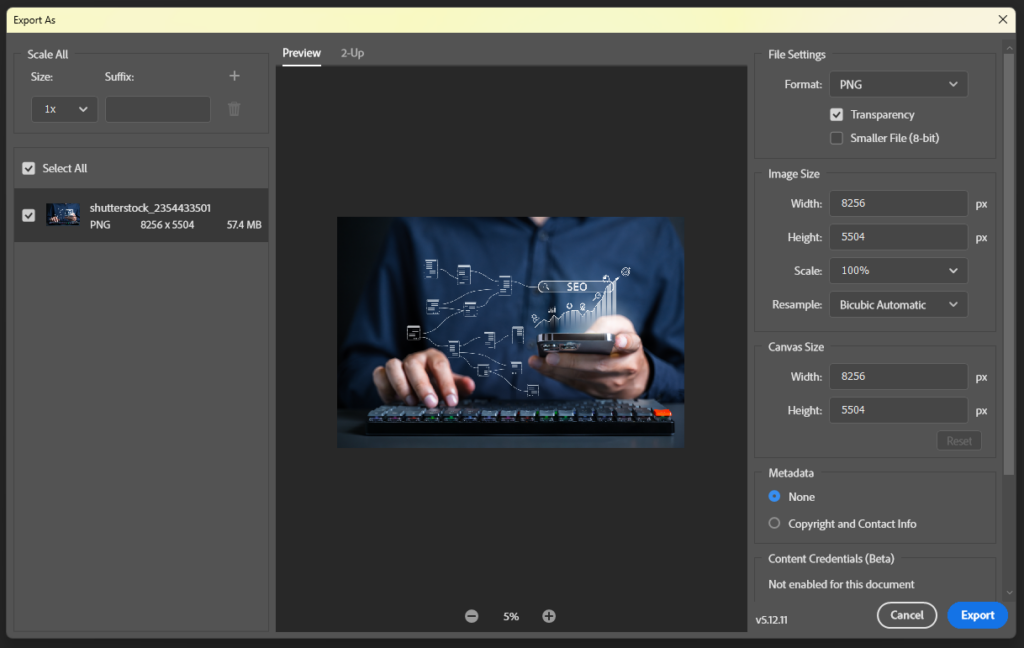The image size is (1024, 648).
Task: Disable the Transparency checkbox
Action: coord(836,114)
